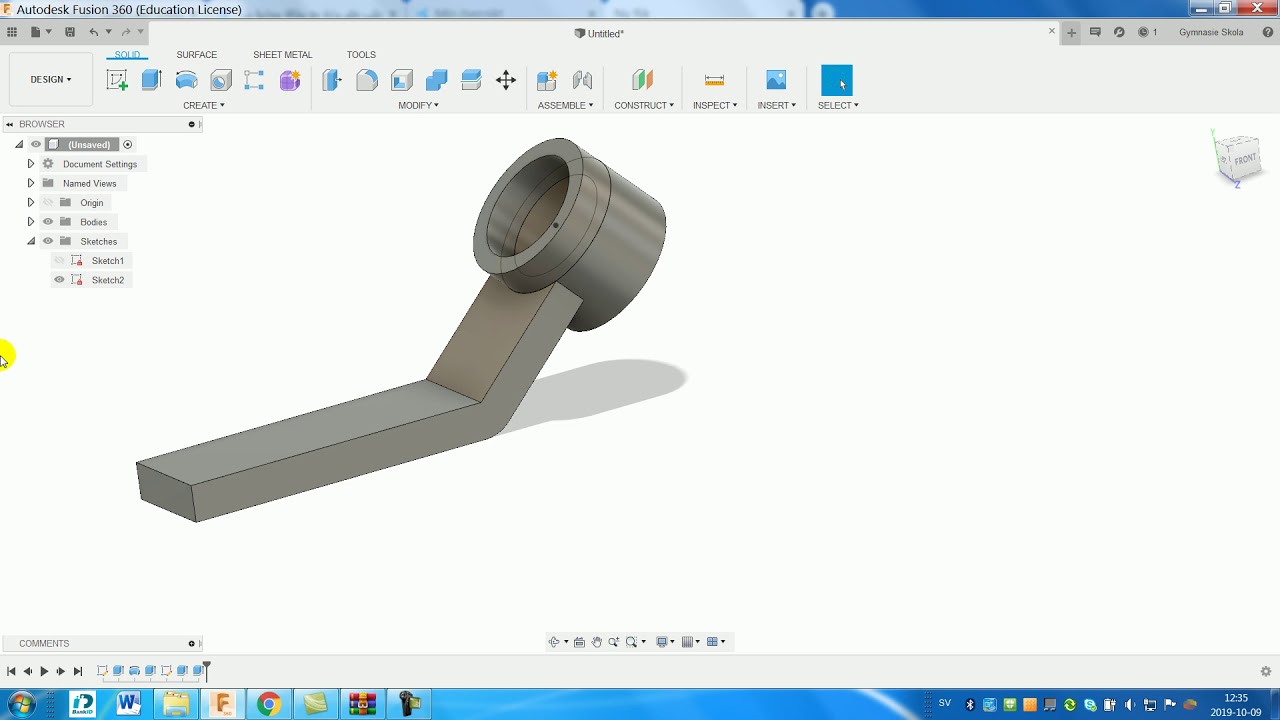Activate the Unsaved component radio button
This screenshot has width=1280, height=720.
(x=127, y=144)
